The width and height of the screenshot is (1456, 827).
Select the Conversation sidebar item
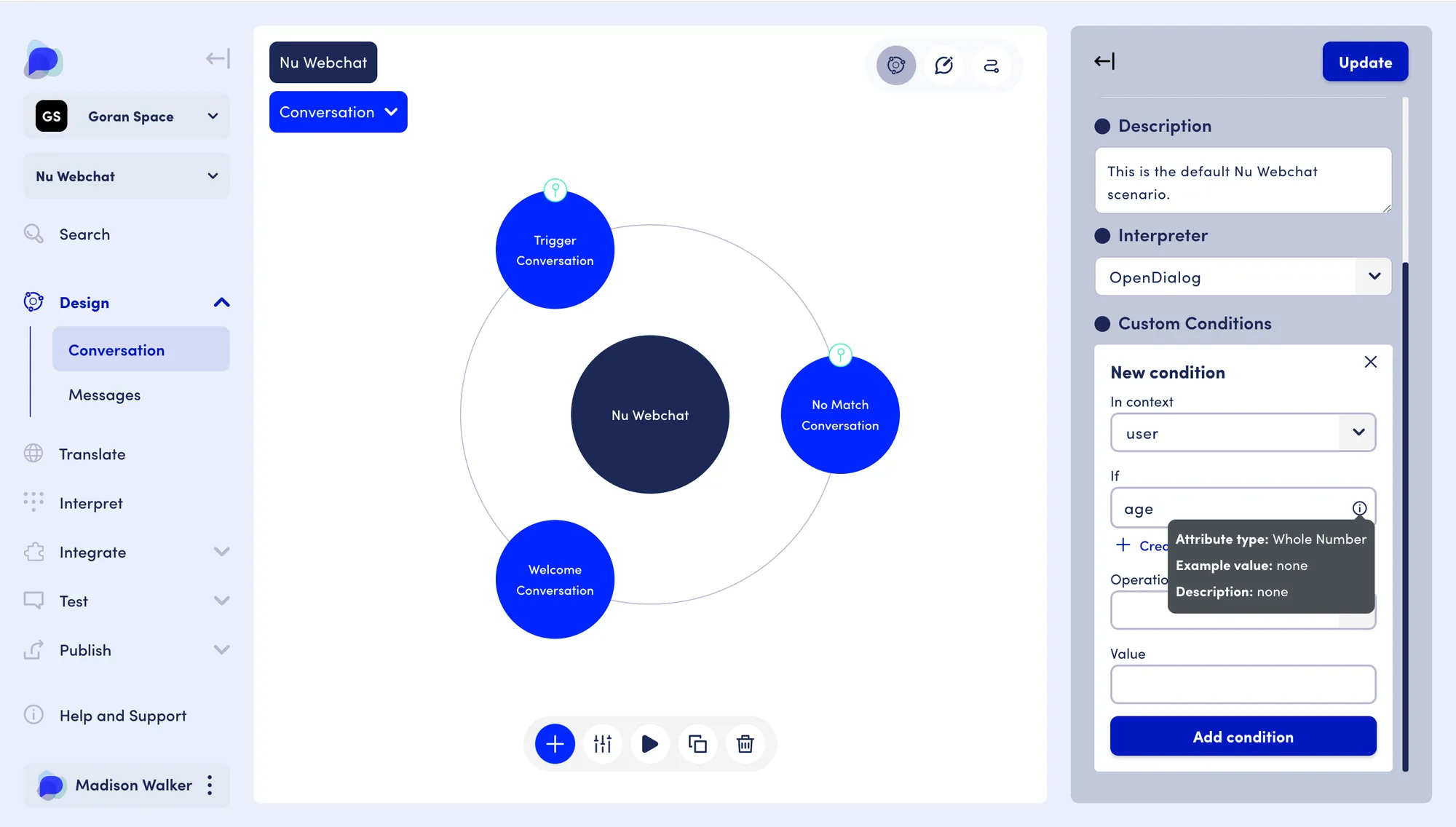[x=141, y=349]
